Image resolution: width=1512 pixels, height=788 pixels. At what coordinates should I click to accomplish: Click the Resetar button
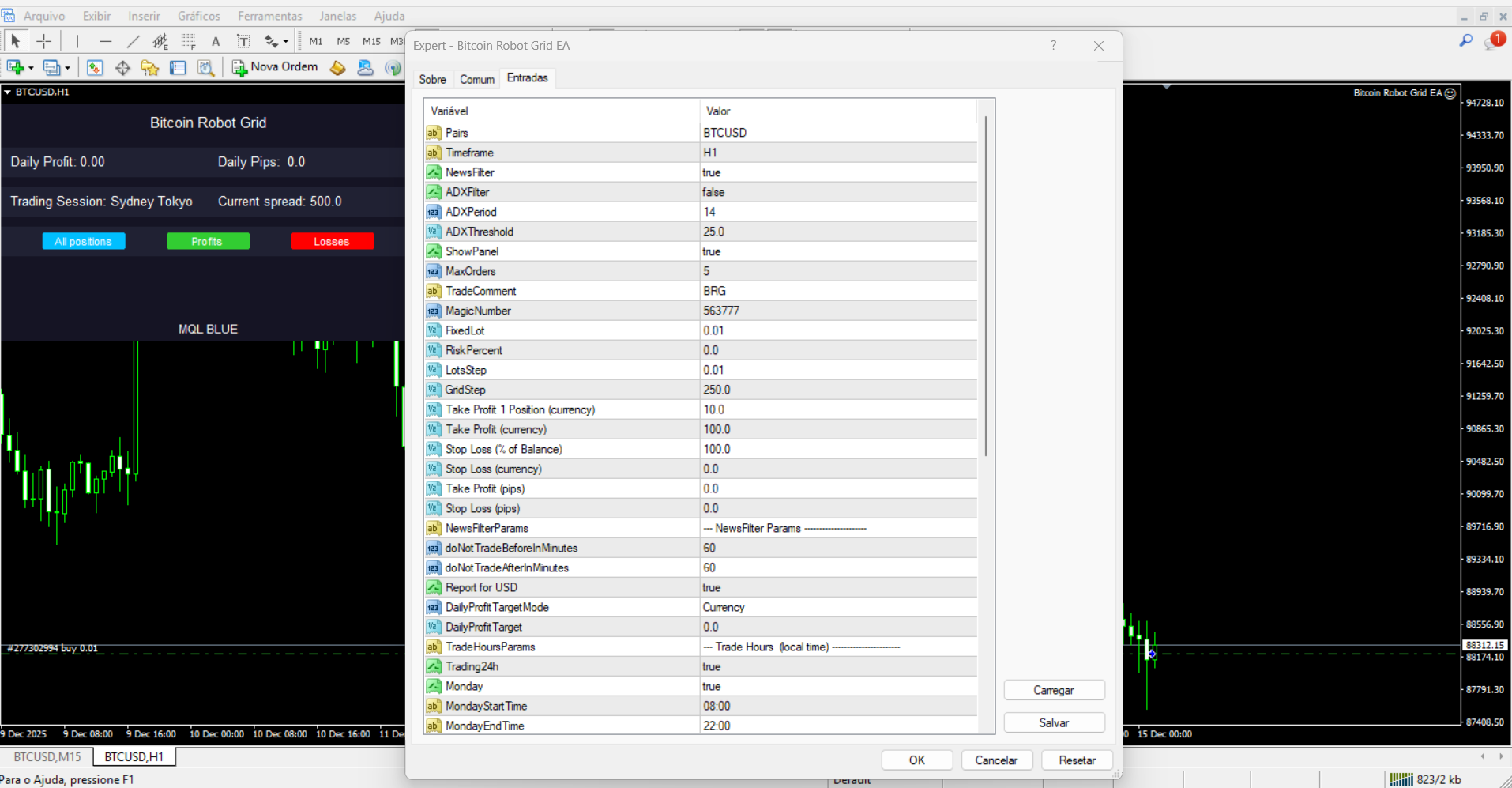[x=1077, y=760]
